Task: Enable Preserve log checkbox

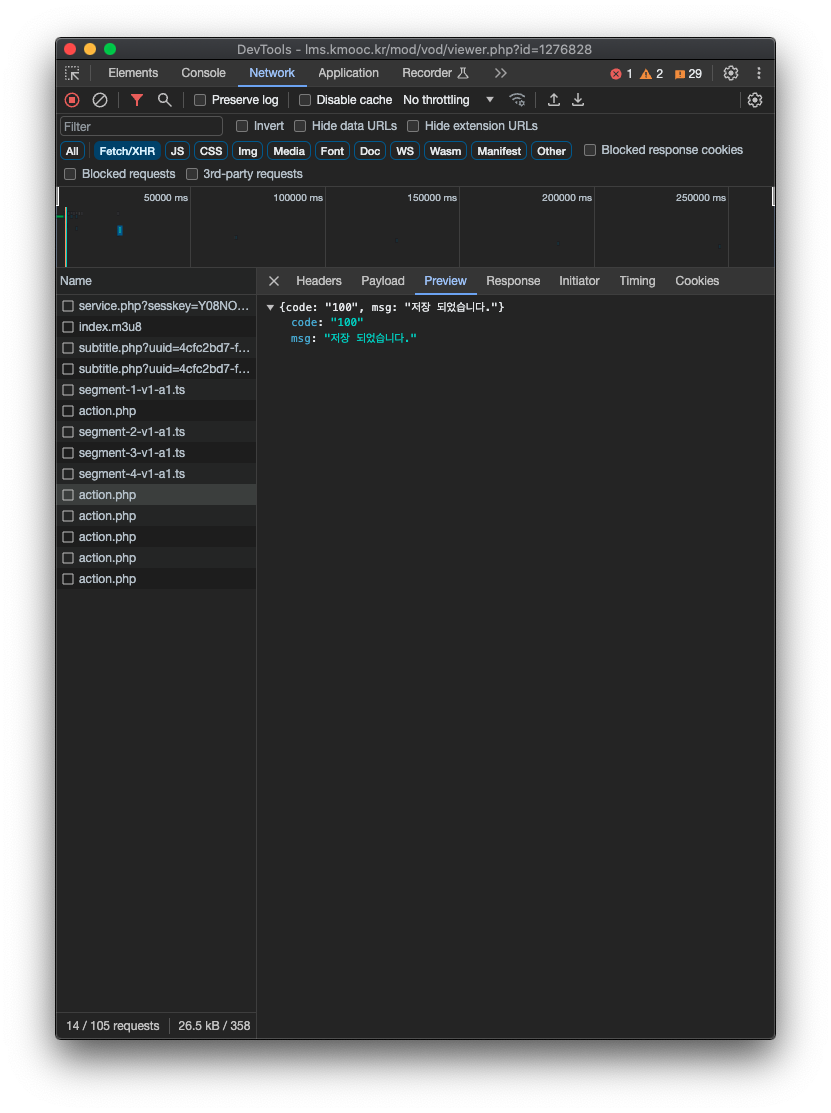Action: 200,100
